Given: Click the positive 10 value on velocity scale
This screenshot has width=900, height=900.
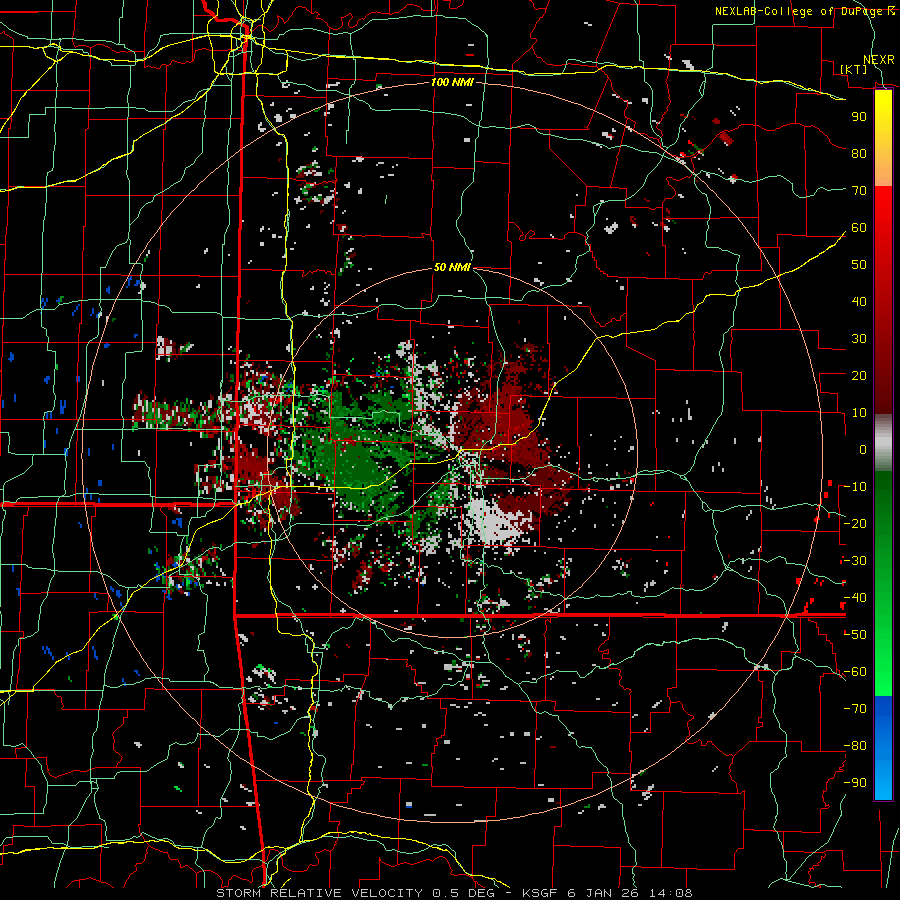Looking at the screenshot, I should click(859, 413).
